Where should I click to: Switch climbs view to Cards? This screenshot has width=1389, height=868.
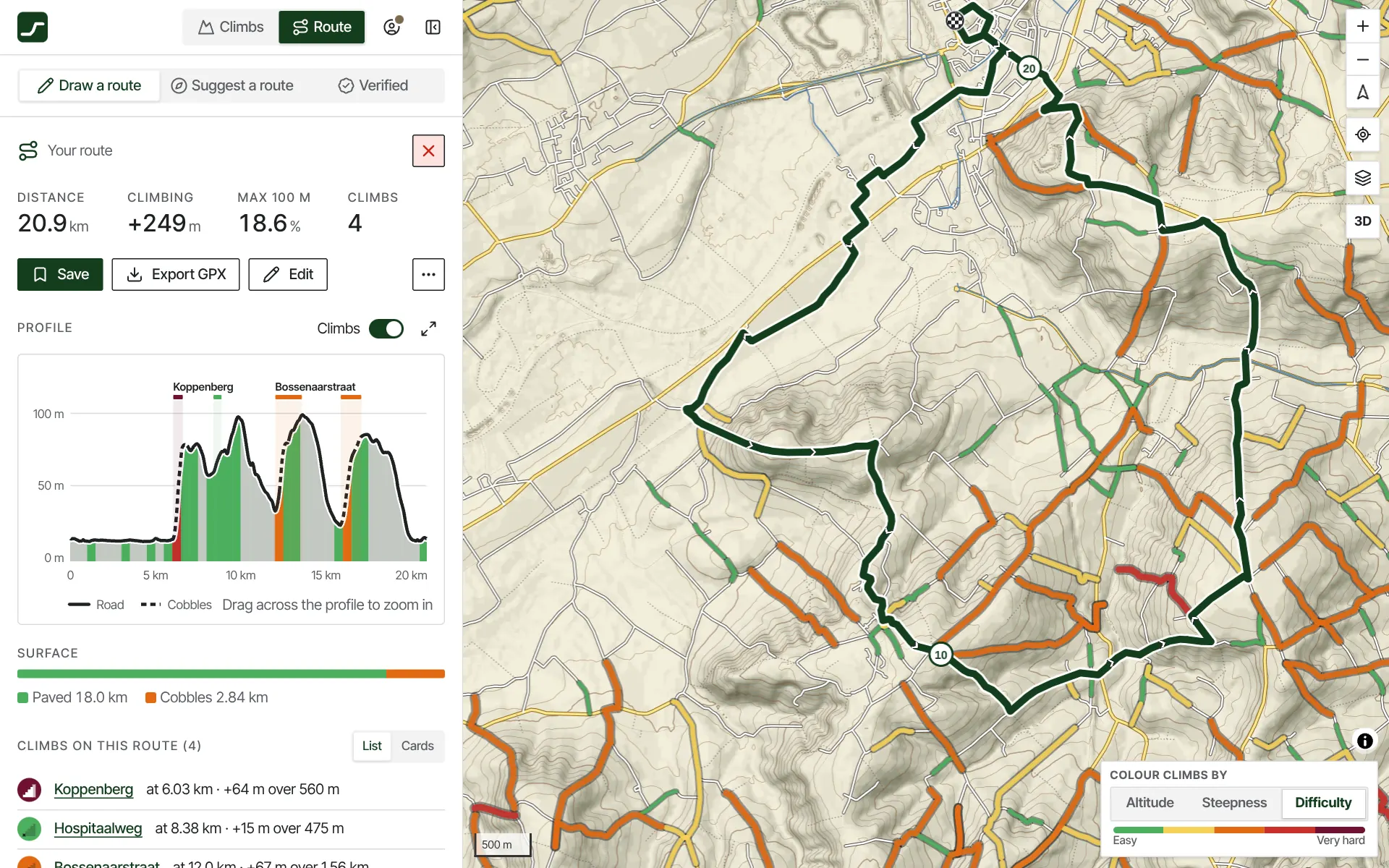point(417,746)
